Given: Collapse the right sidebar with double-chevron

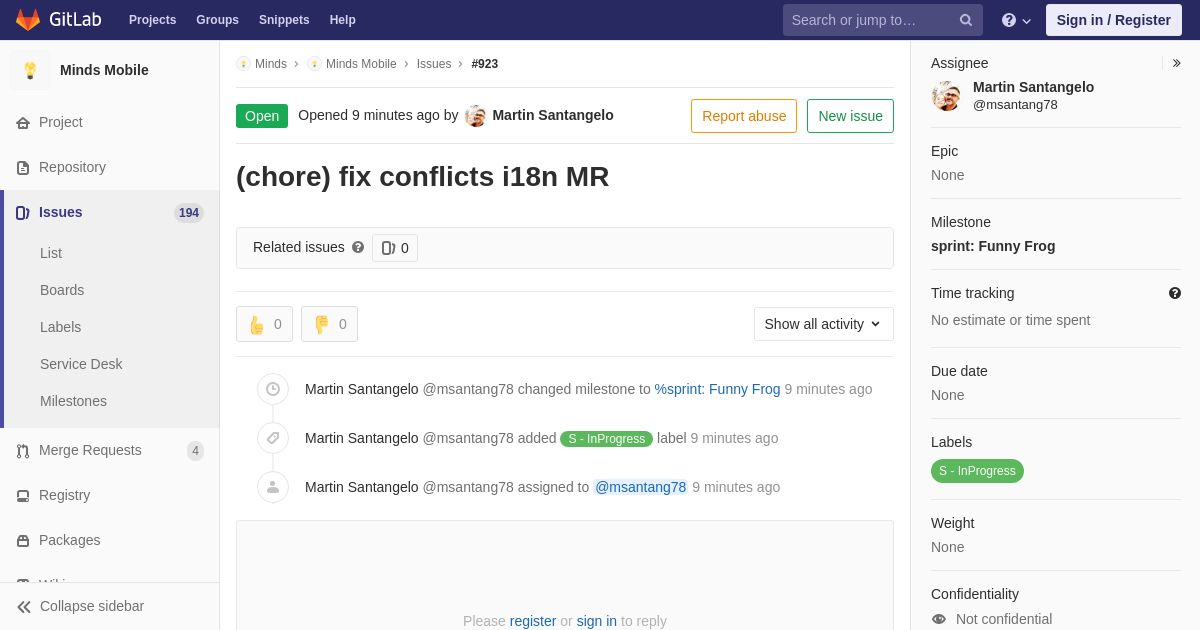Looking at the screenshot, I should [1176, 63].
